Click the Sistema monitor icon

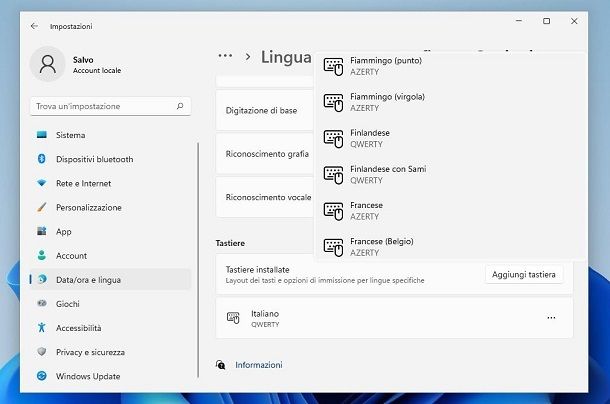click(x=42, y=135)
